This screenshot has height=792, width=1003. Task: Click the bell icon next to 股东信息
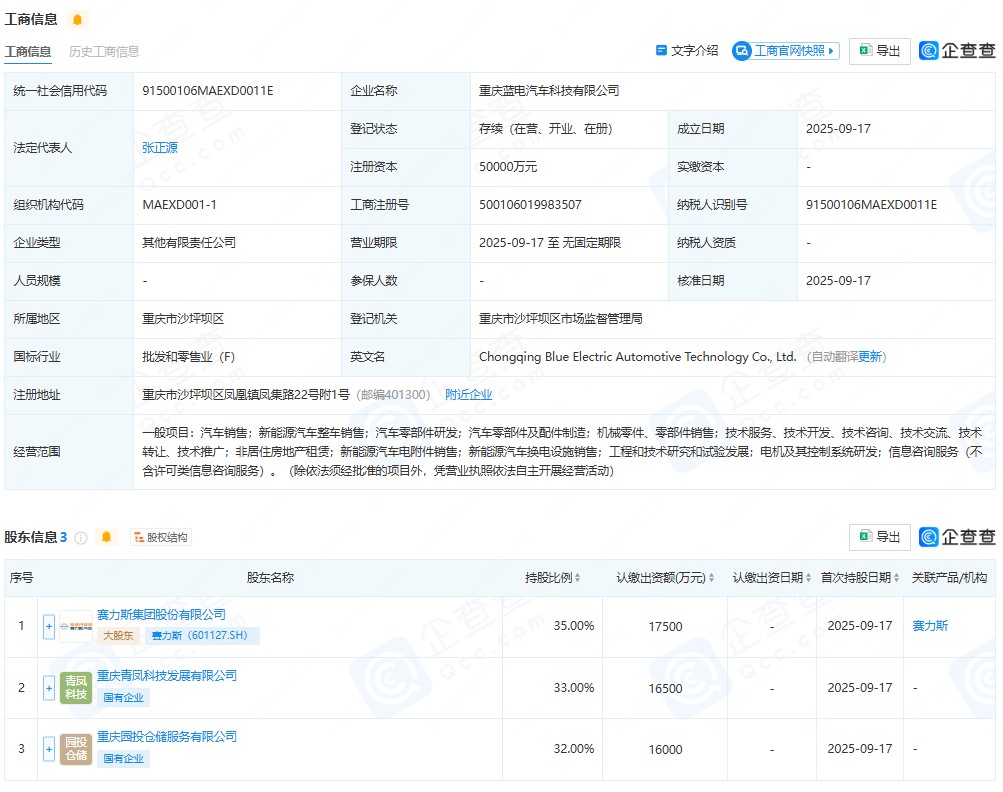(106, 537)
